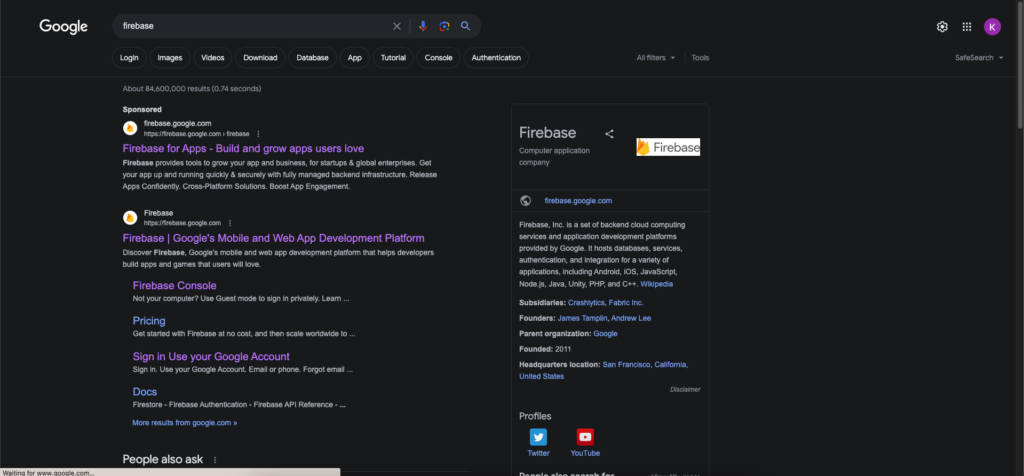Screen dimensions: 1024x476
Task: Click the globe icon beside firebase.google.com
Action: click(x=526, y=200)
